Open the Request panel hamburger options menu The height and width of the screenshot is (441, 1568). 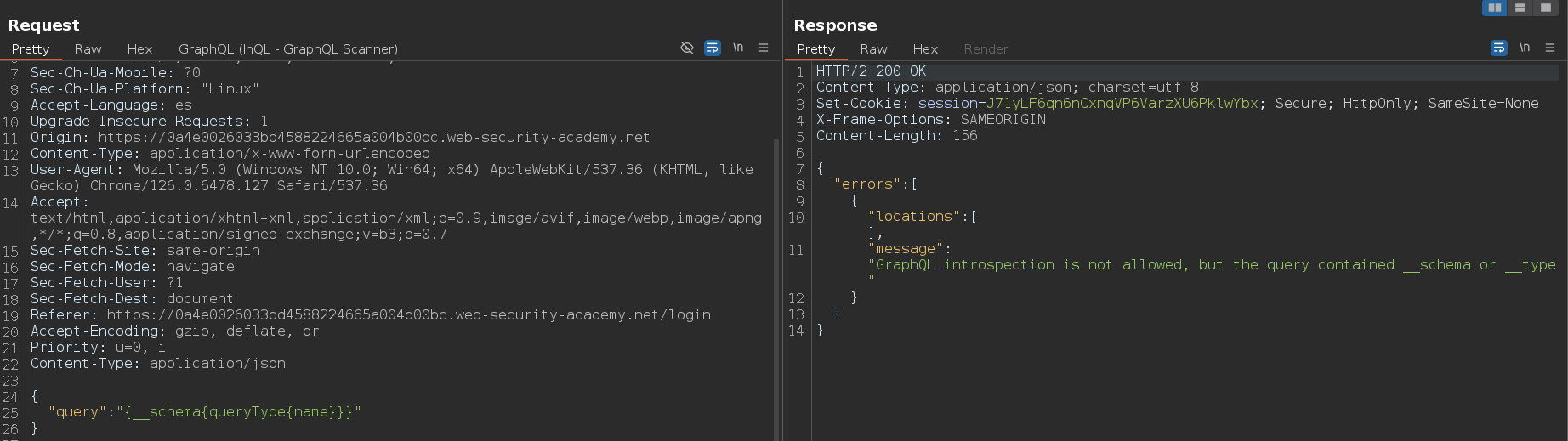(764, 48)
